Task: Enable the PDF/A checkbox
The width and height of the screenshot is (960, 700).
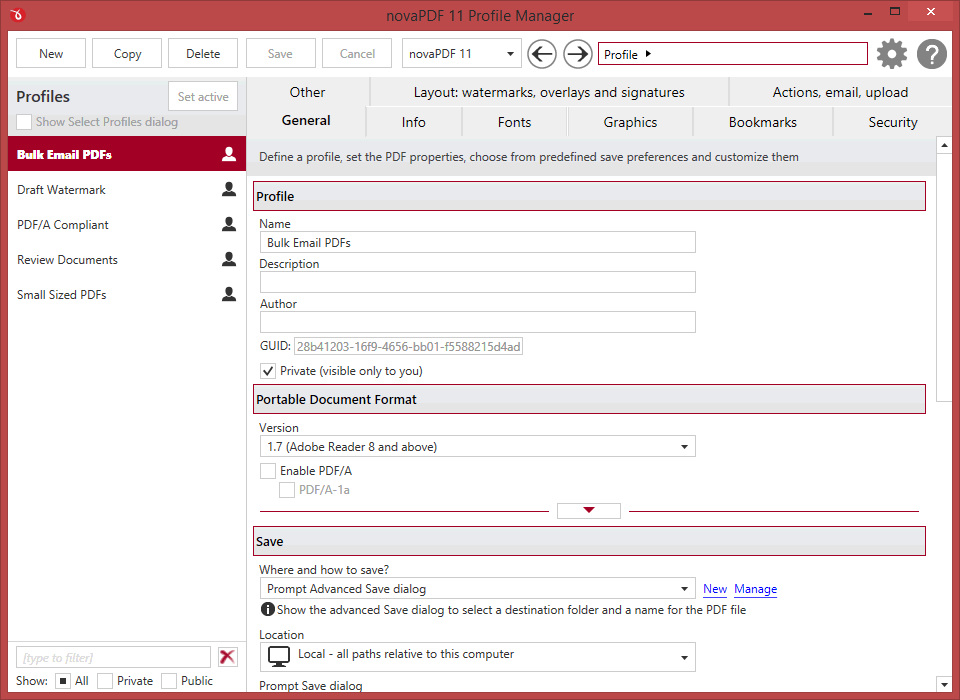Action: coord(268,471)
